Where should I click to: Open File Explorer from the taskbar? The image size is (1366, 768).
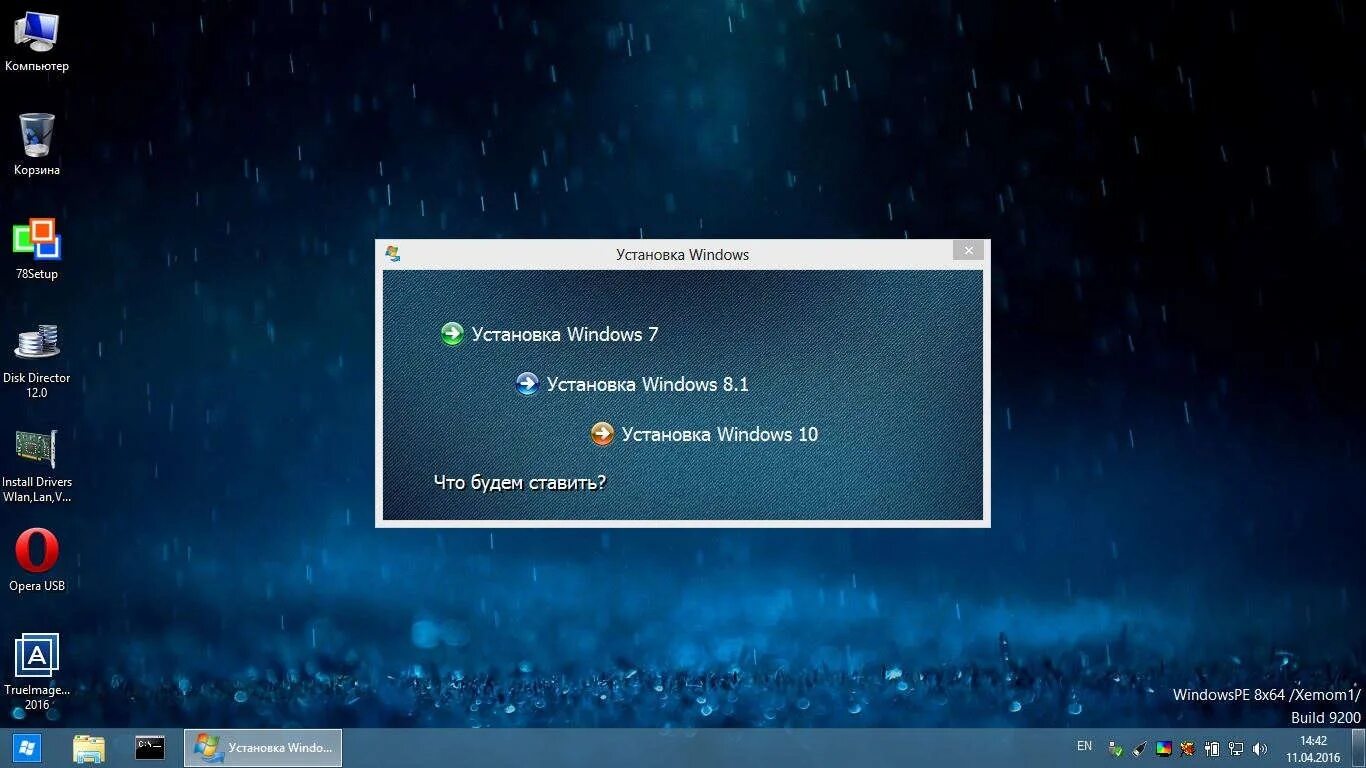[89, 748]
